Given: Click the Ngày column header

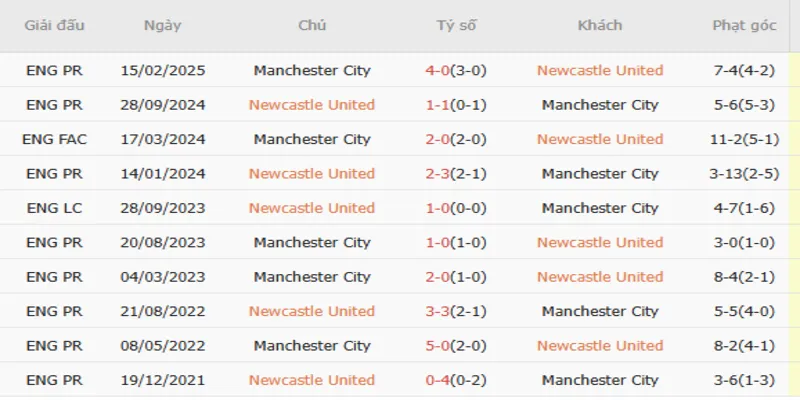Looking at the screenshot, I should 162,26.
